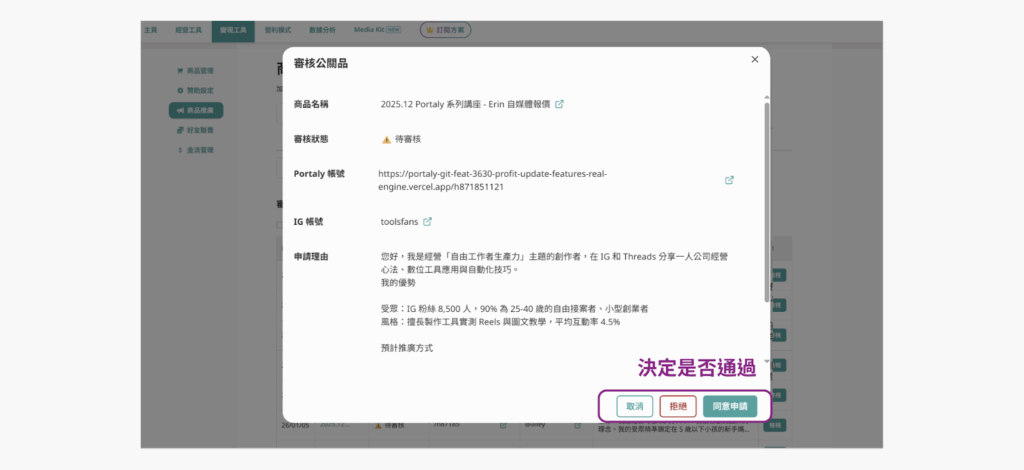Click the gear icon for 贊助設定
The height and width of the screenshot is (470, 1024).
click(179, 91)
